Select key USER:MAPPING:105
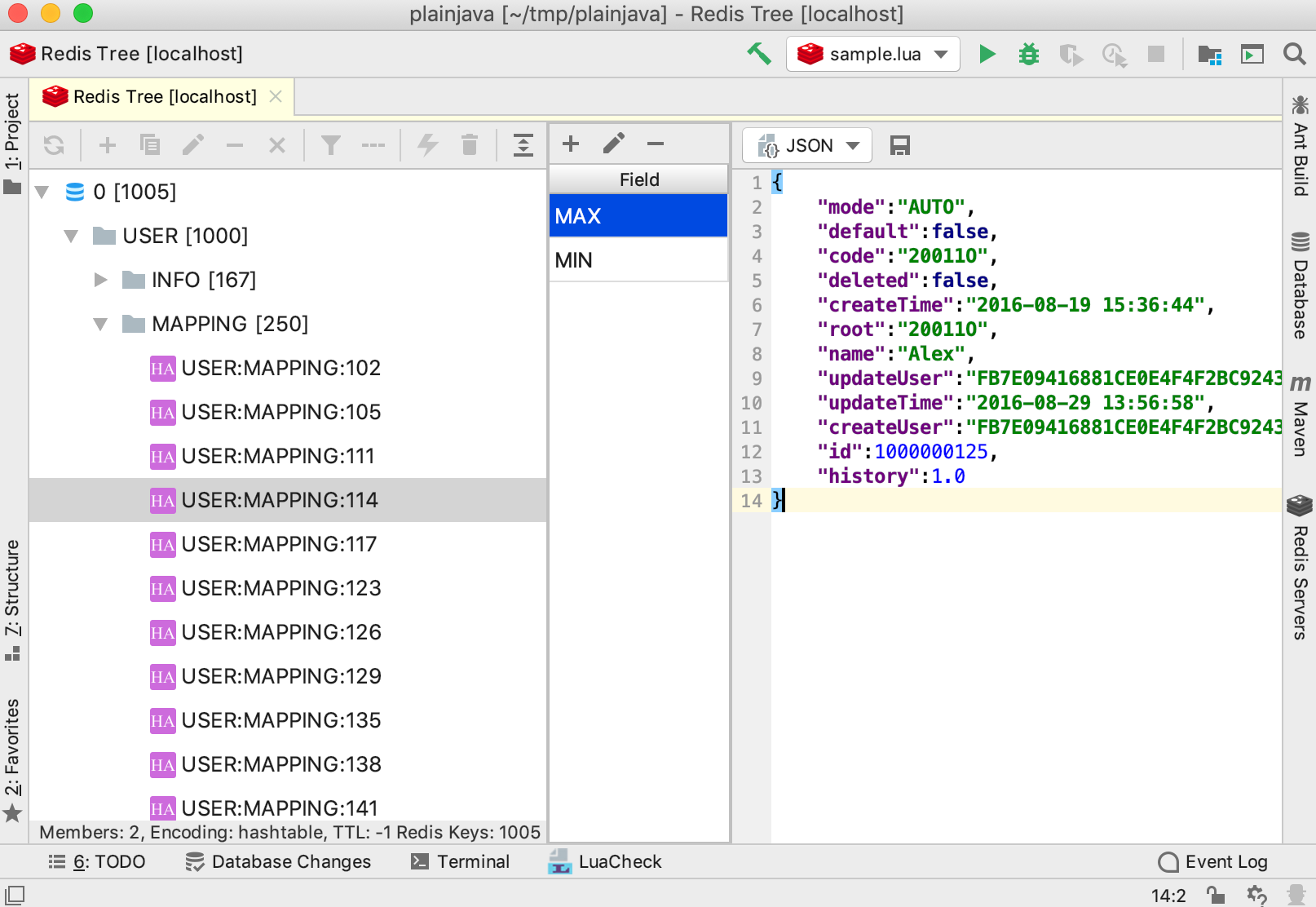 tap(281, 412)
